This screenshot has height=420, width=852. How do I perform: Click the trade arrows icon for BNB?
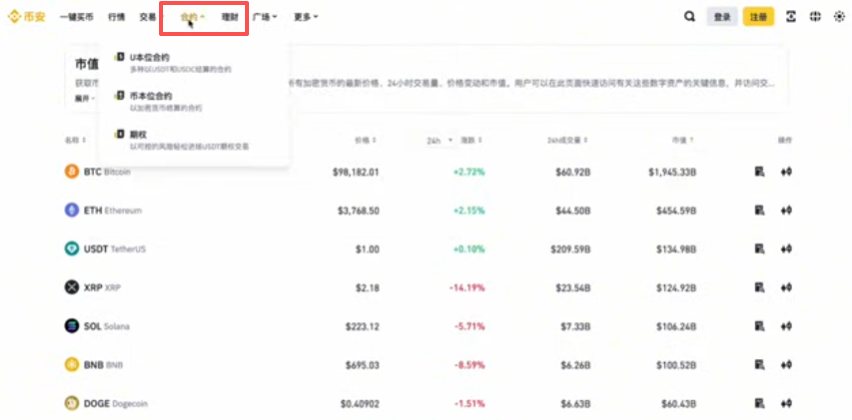pos(786,365)
